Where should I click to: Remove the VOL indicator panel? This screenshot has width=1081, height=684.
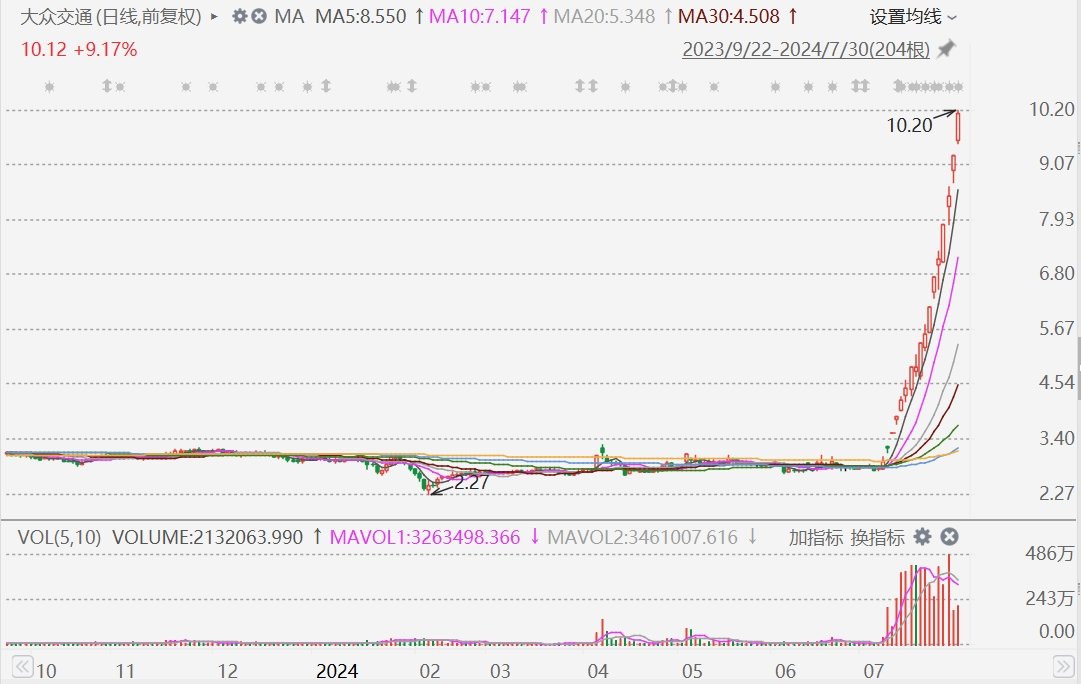point(949,537)
